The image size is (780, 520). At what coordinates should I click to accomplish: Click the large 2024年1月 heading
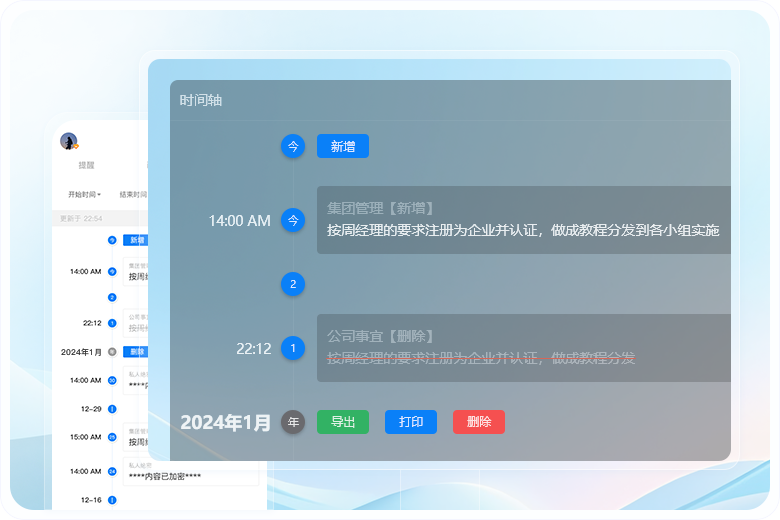(x=225, y=422)
